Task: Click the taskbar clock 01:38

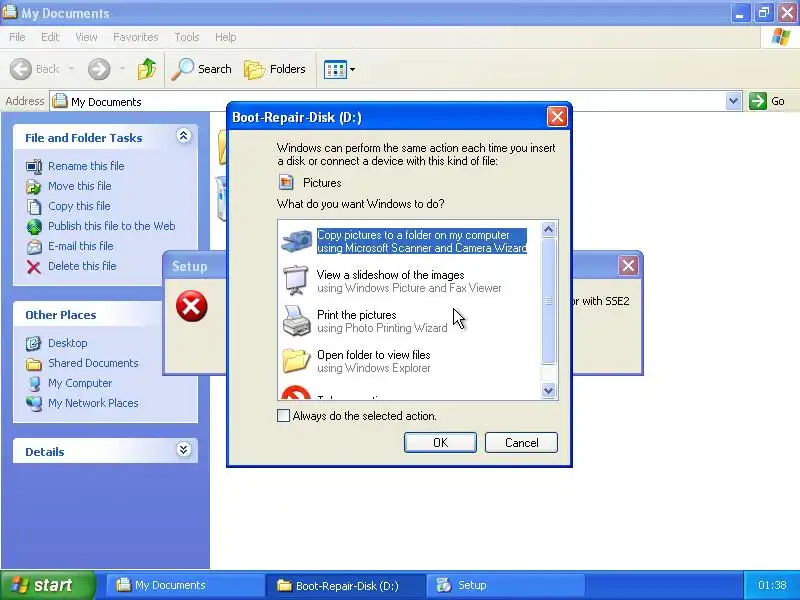Action: coord(772,585)
